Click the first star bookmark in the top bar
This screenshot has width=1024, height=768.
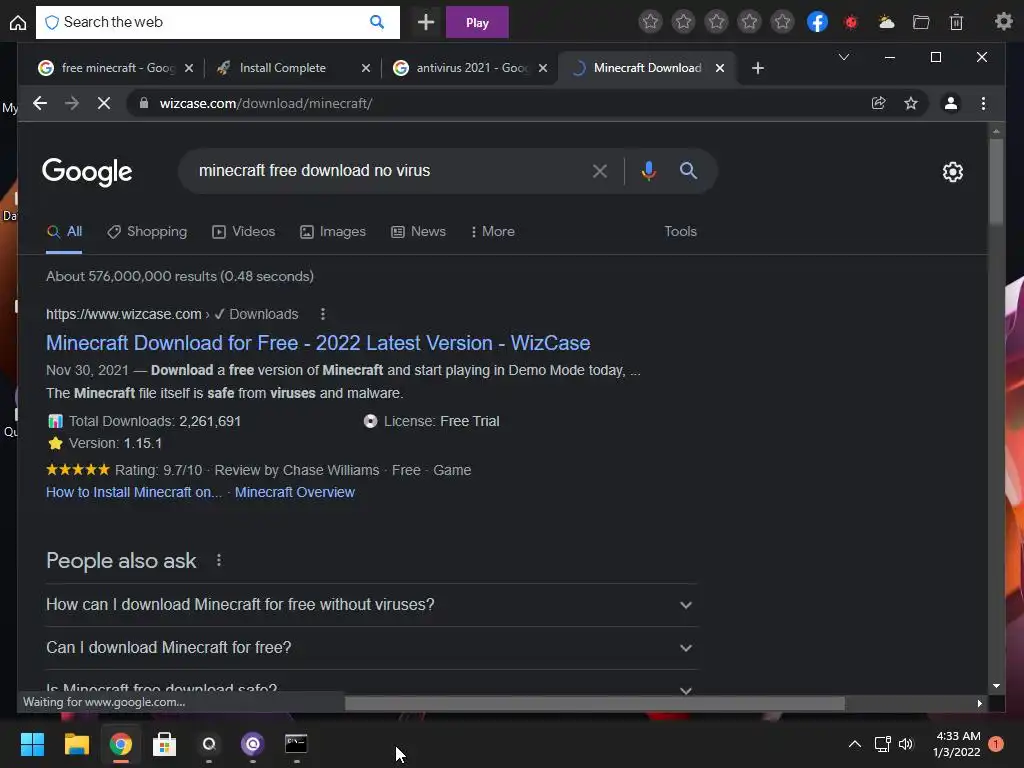650,22
